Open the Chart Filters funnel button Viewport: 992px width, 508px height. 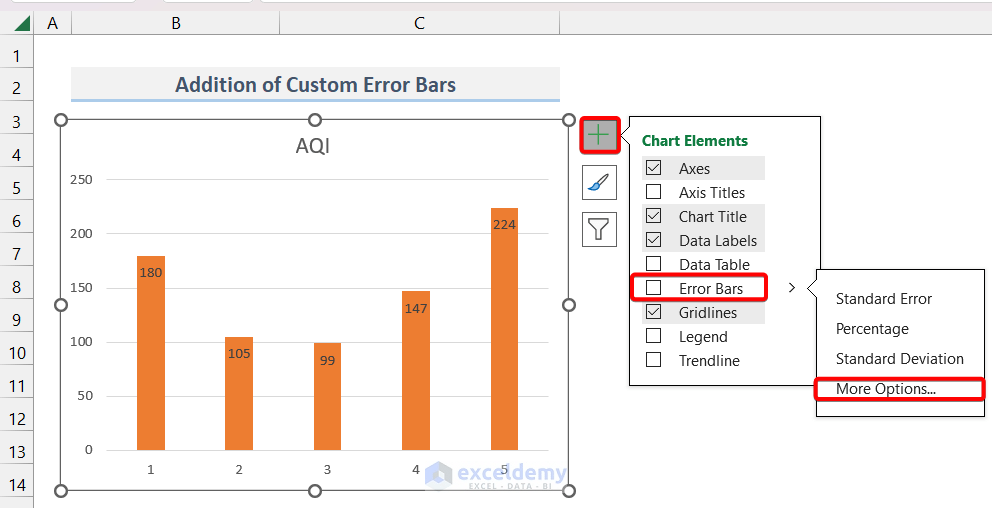point(599,229)
